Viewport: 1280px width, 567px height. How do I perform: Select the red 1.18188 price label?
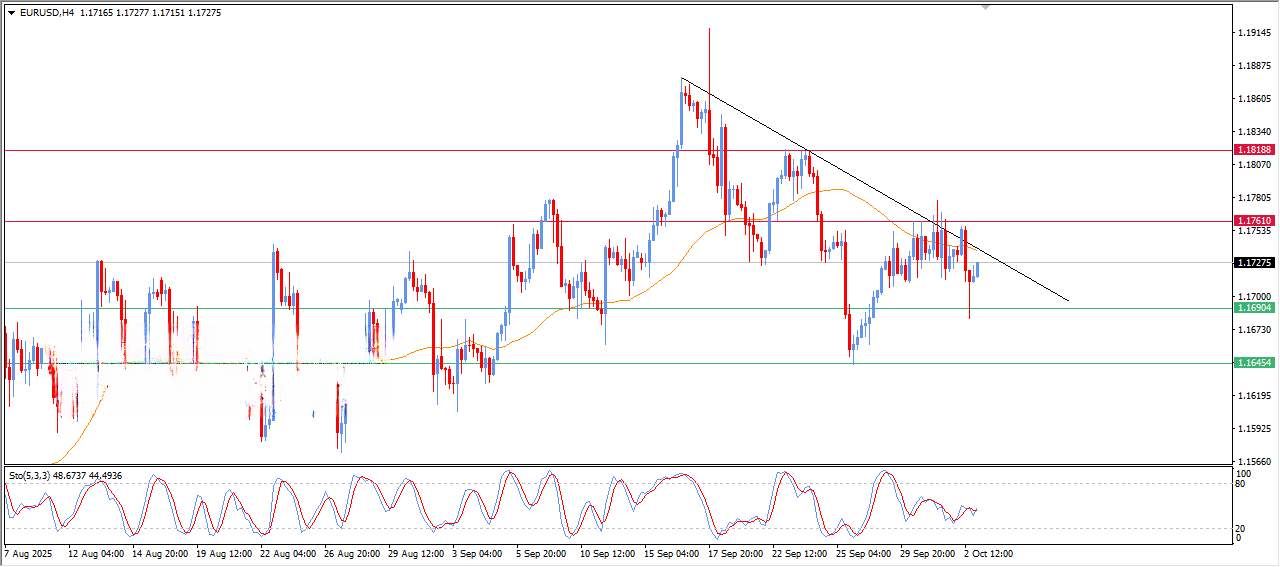[x=1253, y=150]
